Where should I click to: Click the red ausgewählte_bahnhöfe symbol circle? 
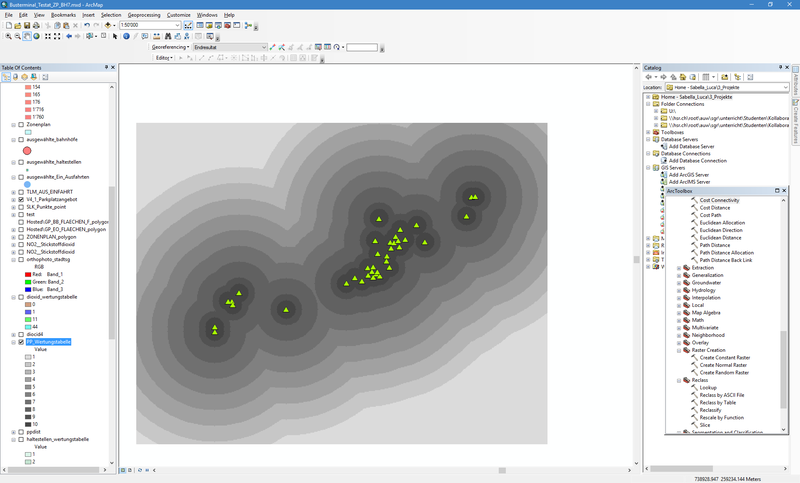(28, 150)
